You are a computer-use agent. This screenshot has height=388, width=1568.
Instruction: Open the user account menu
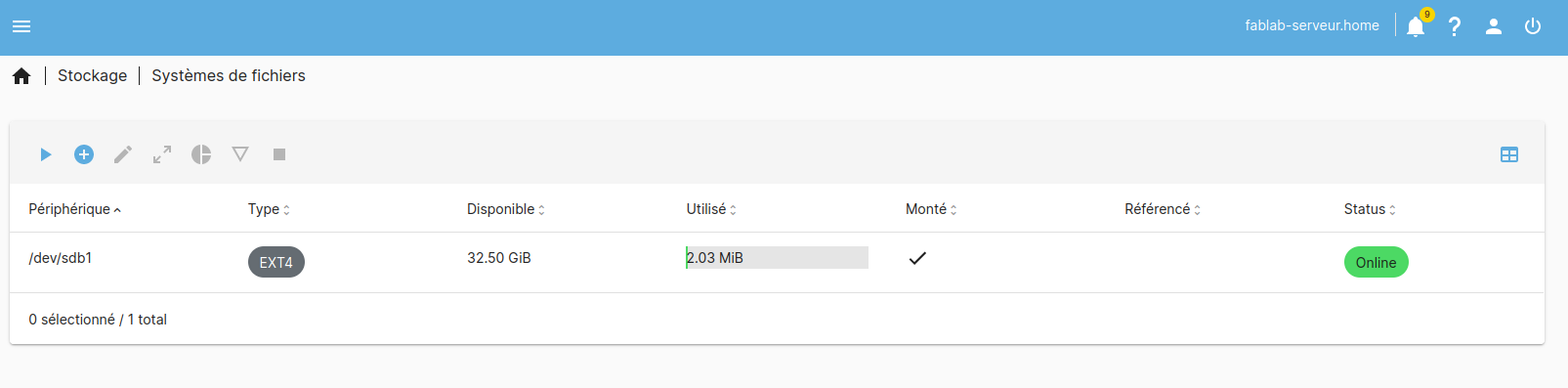tap(1494, 26)
